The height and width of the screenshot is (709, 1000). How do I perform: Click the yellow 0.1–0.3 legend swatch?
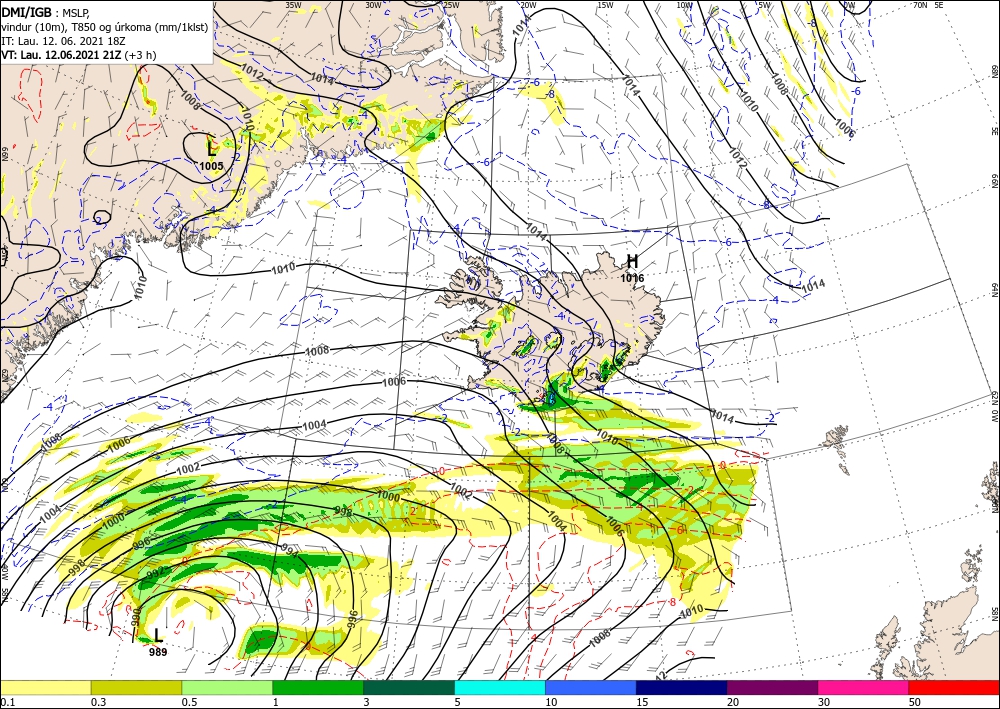(45, 687)
